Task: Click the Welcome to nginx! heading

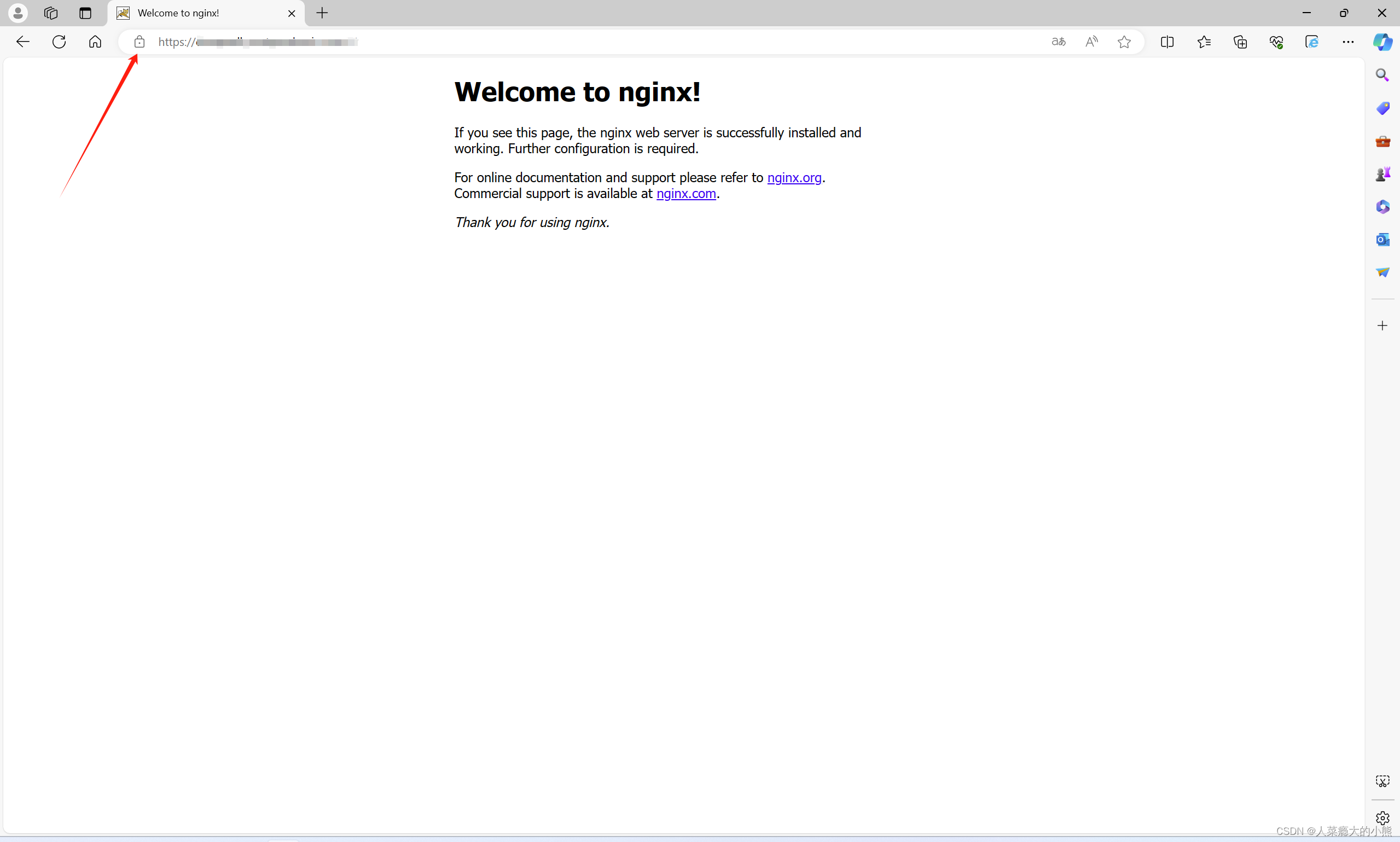Action: [578, 92]
